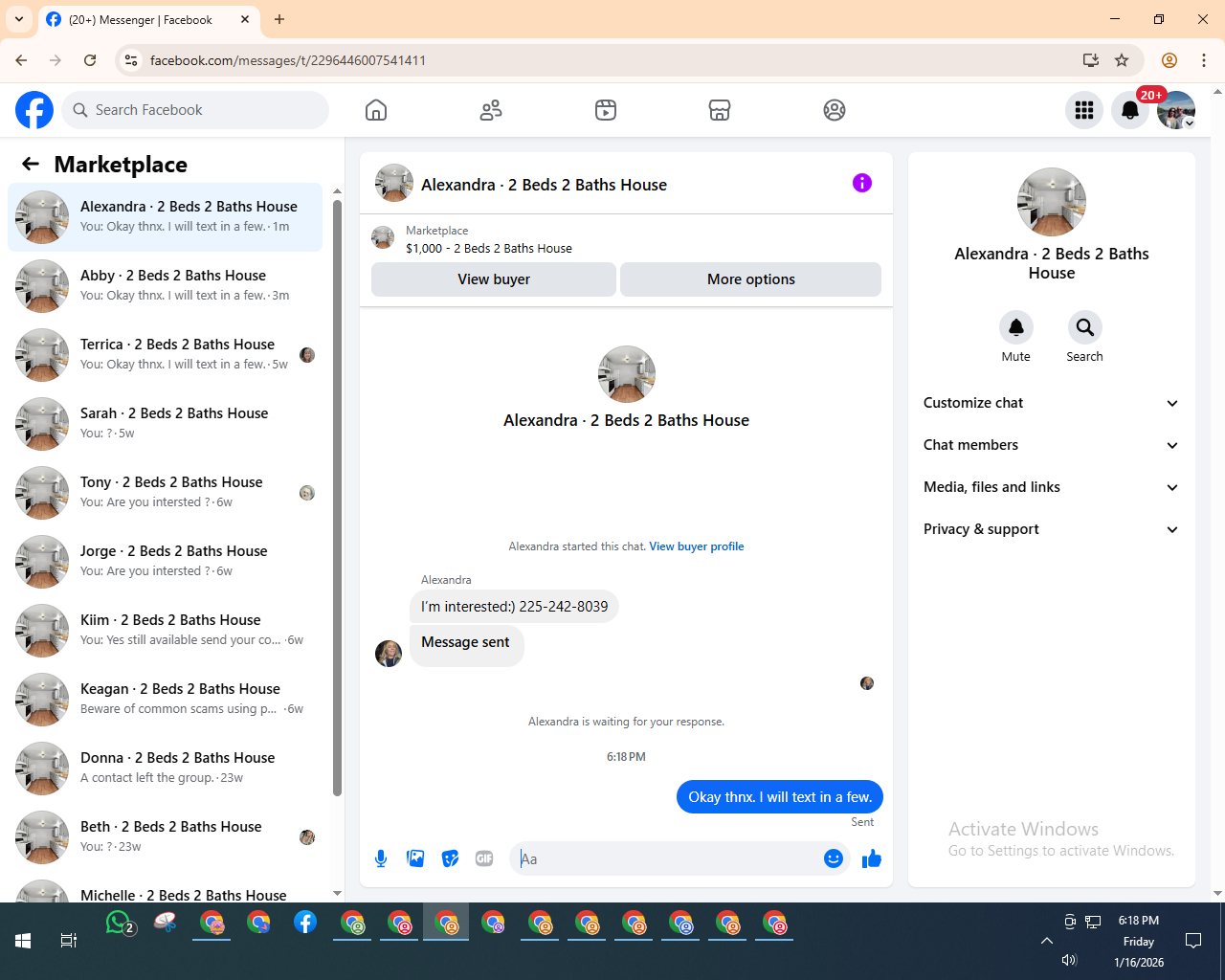Open Abby's 2 Beds 2 Baths House chat

(x=166, y=286)
